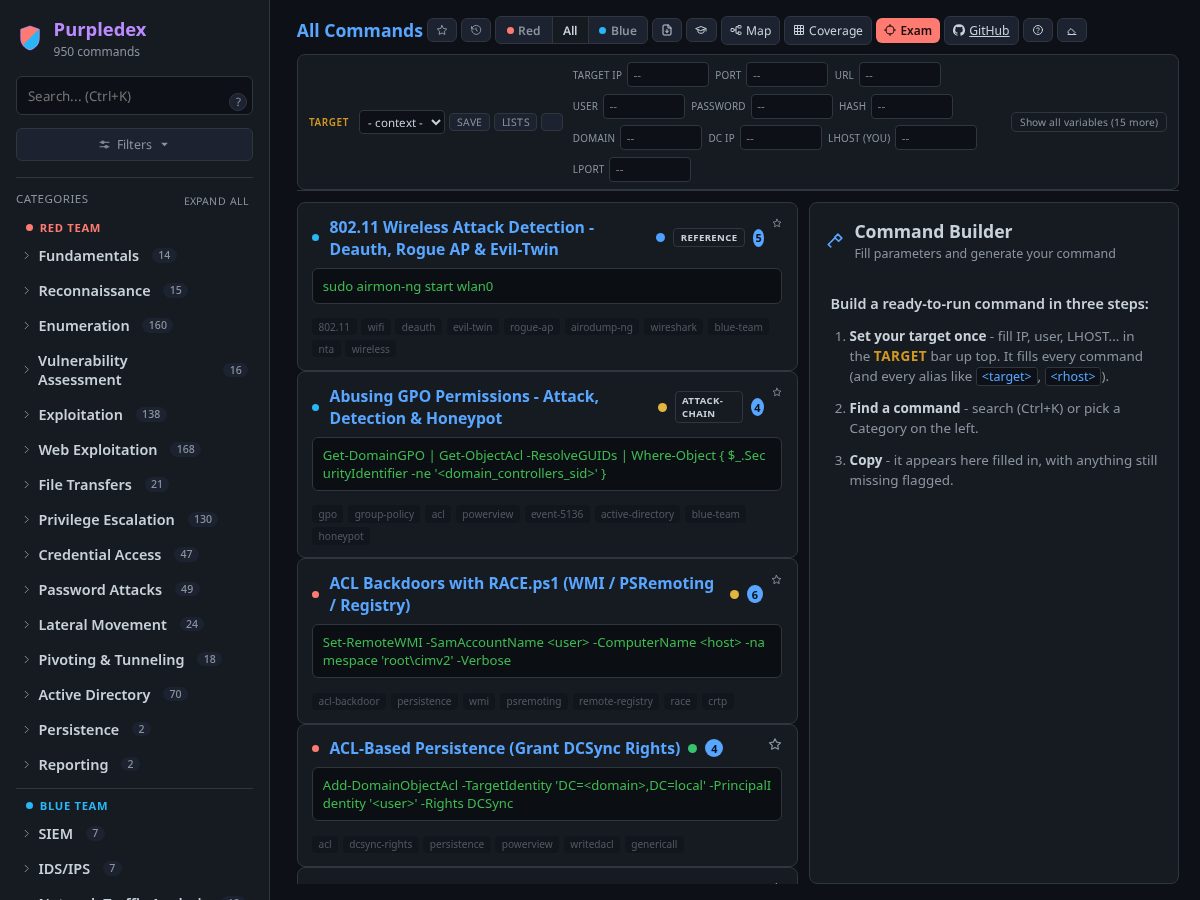The height and width of the screenshot is (900, 1200).
Task: Click the LHOST (YOU) input field
Action: pyautogui.click(x=936, y=138)
